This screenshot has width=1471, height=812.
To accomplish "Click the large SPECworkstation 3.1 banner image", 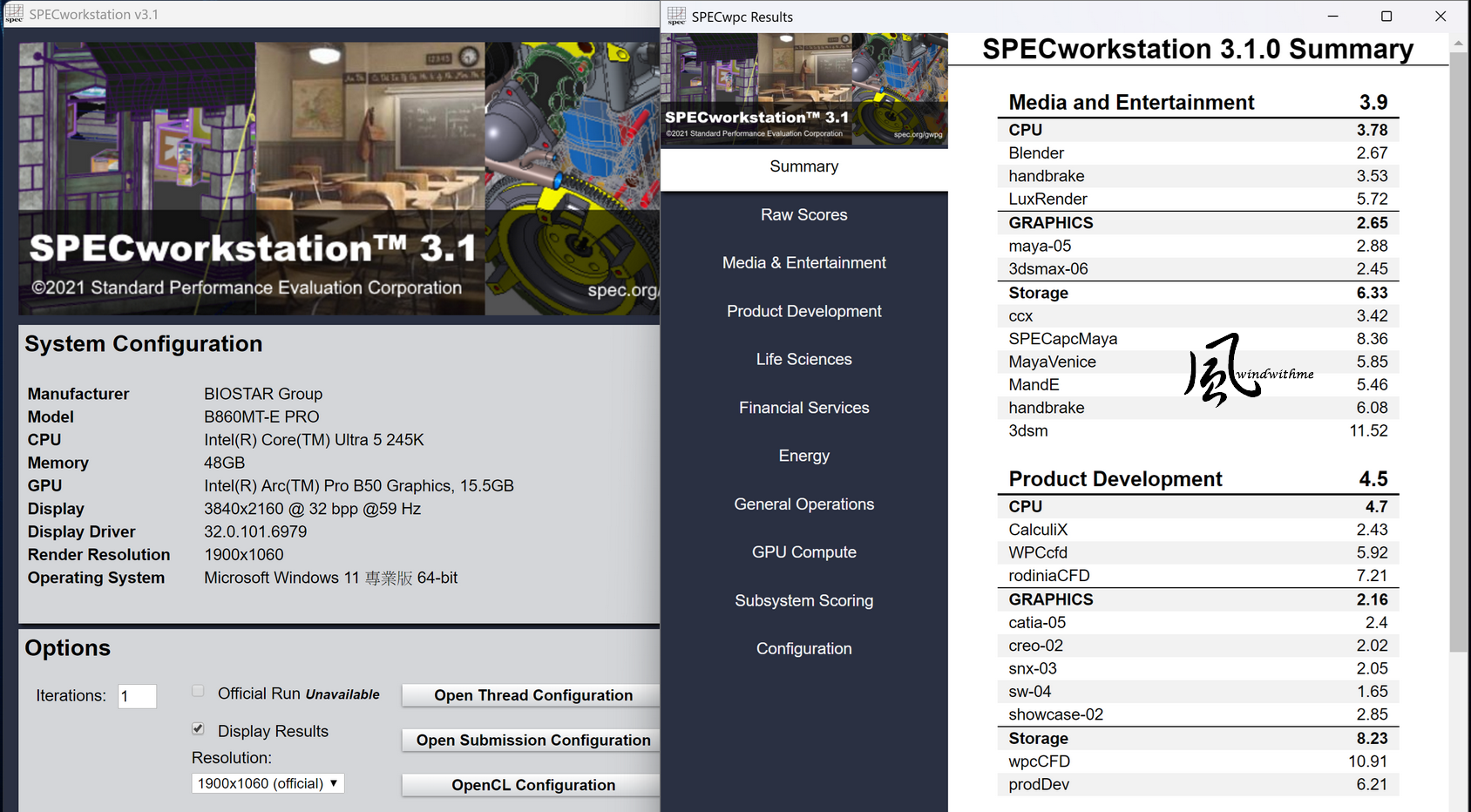I will tap(339, 179).
